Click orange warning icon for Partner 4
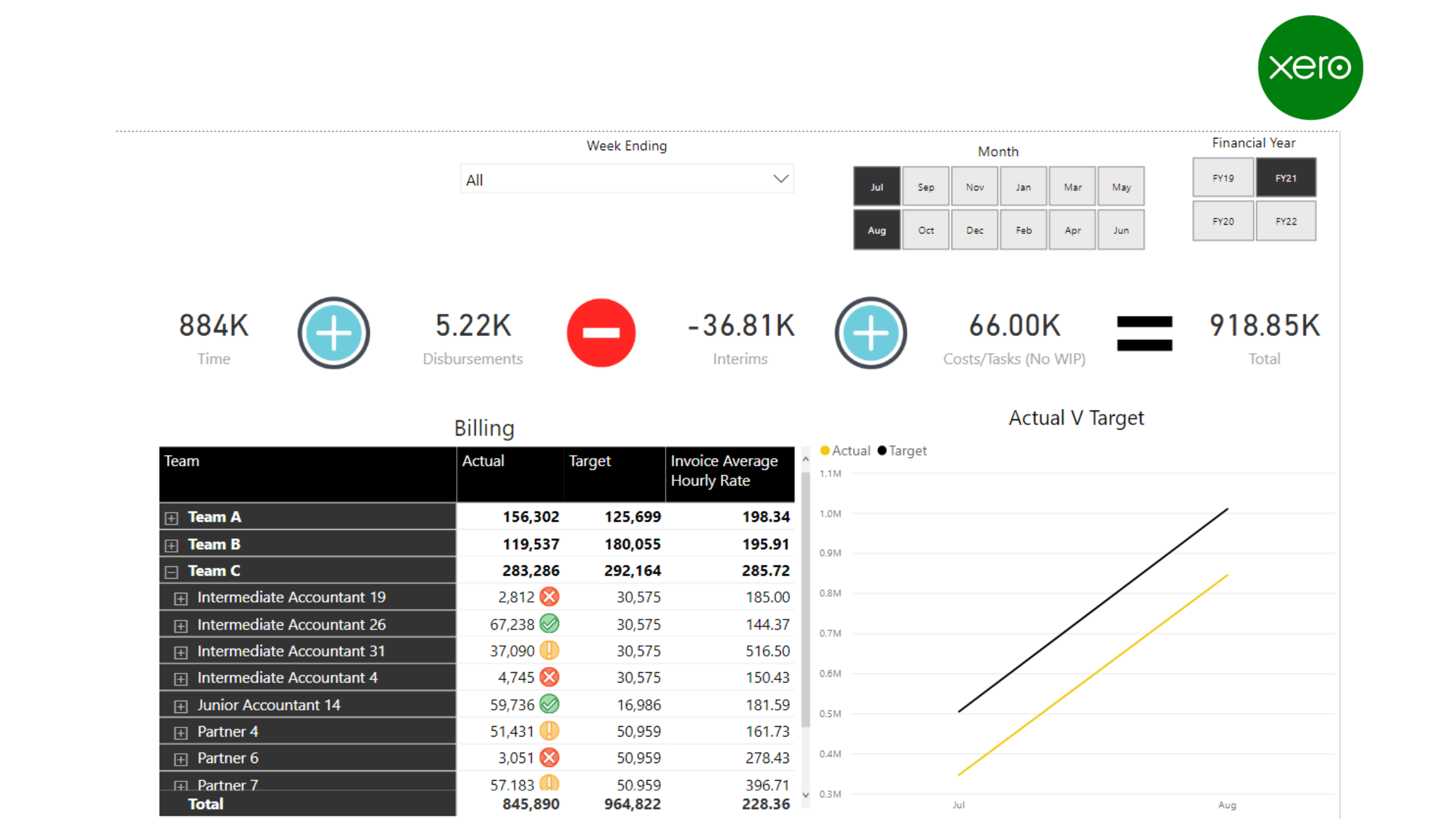Screen dimensions: 1456x819 click(x=549, y=731)
